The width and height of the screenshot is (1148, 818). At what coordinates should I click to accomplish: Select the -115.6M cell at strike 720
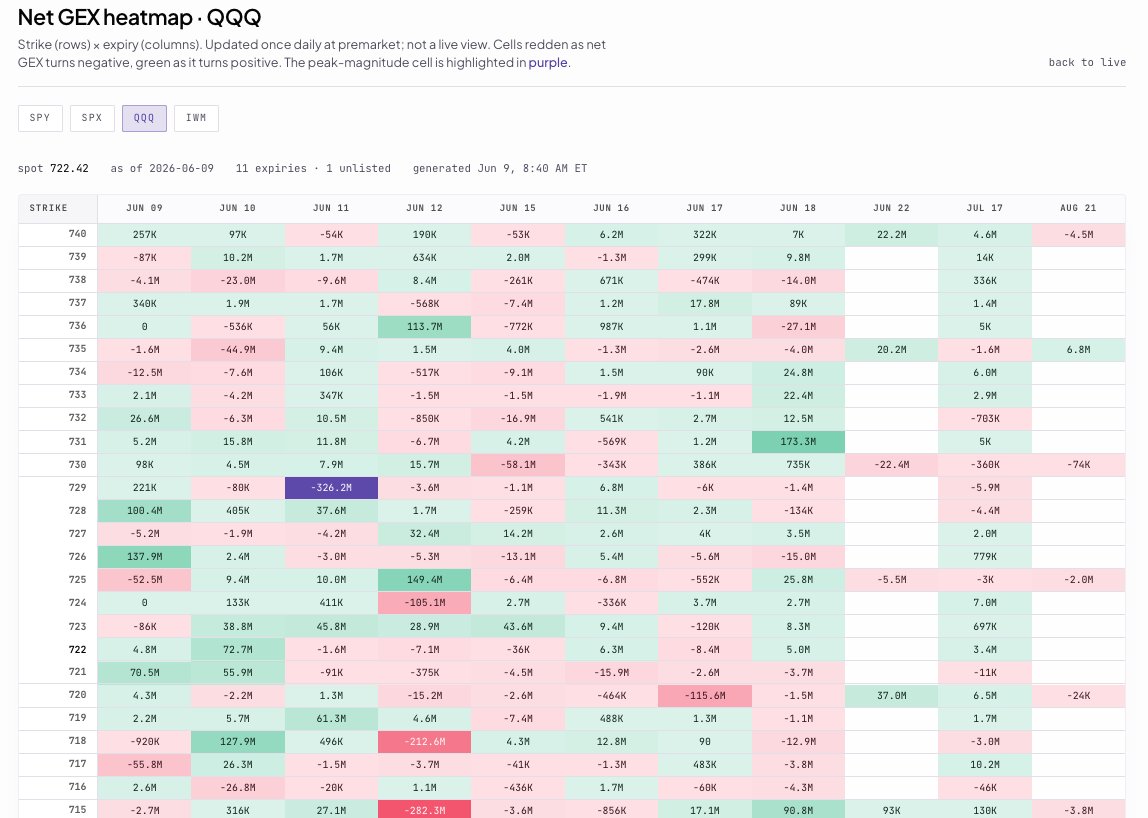point(705,696)
